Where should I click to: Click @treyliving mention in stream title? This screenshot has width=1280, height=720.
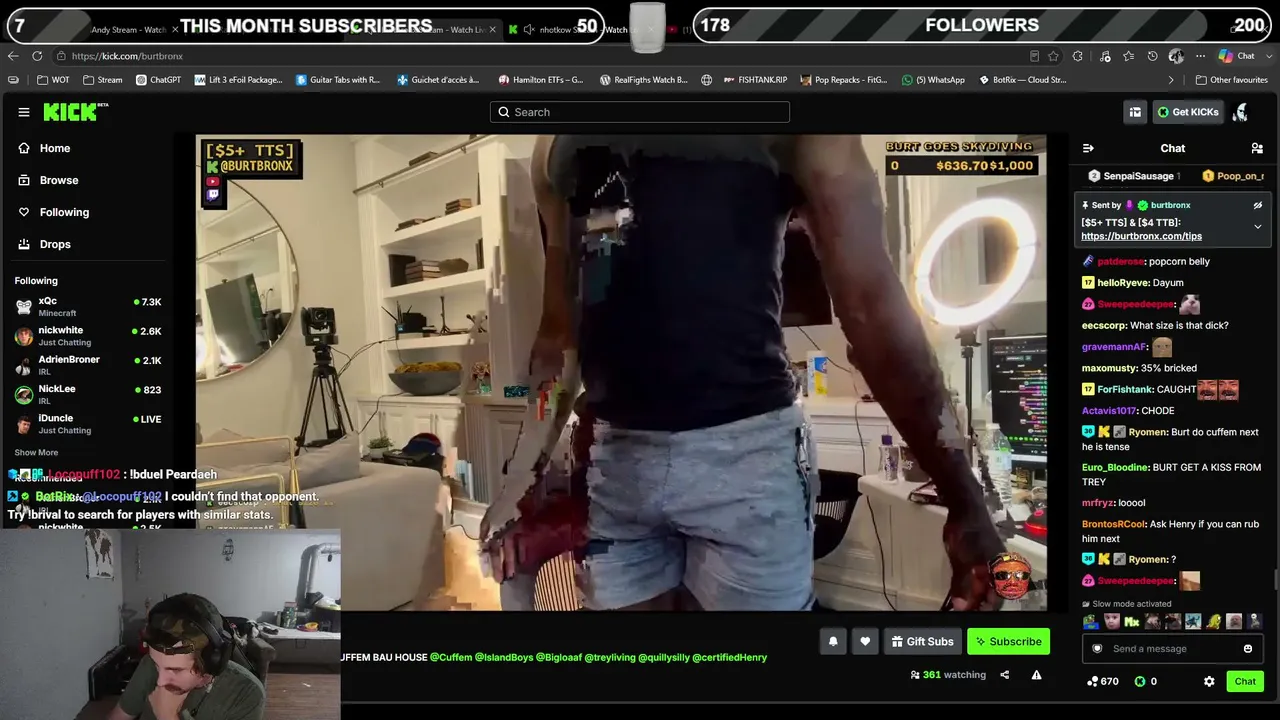pyautogui.click(x=610, y=657)
